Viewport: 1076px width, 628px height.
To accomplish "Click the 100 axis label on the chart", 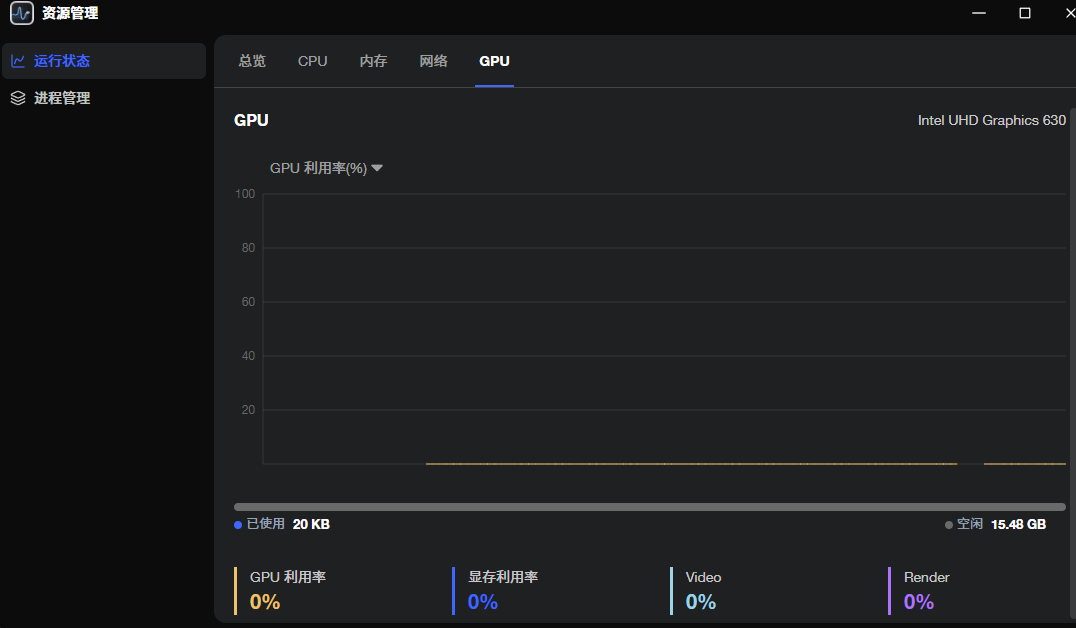I will (x=245, y=194).
